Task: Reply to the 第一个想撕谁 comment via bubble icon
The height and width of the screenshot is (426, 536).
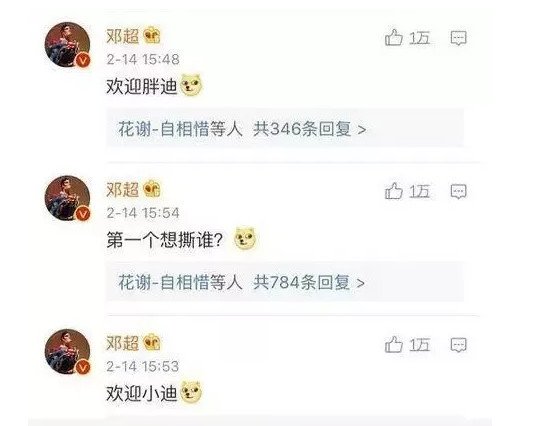Action: click(458, 191)
